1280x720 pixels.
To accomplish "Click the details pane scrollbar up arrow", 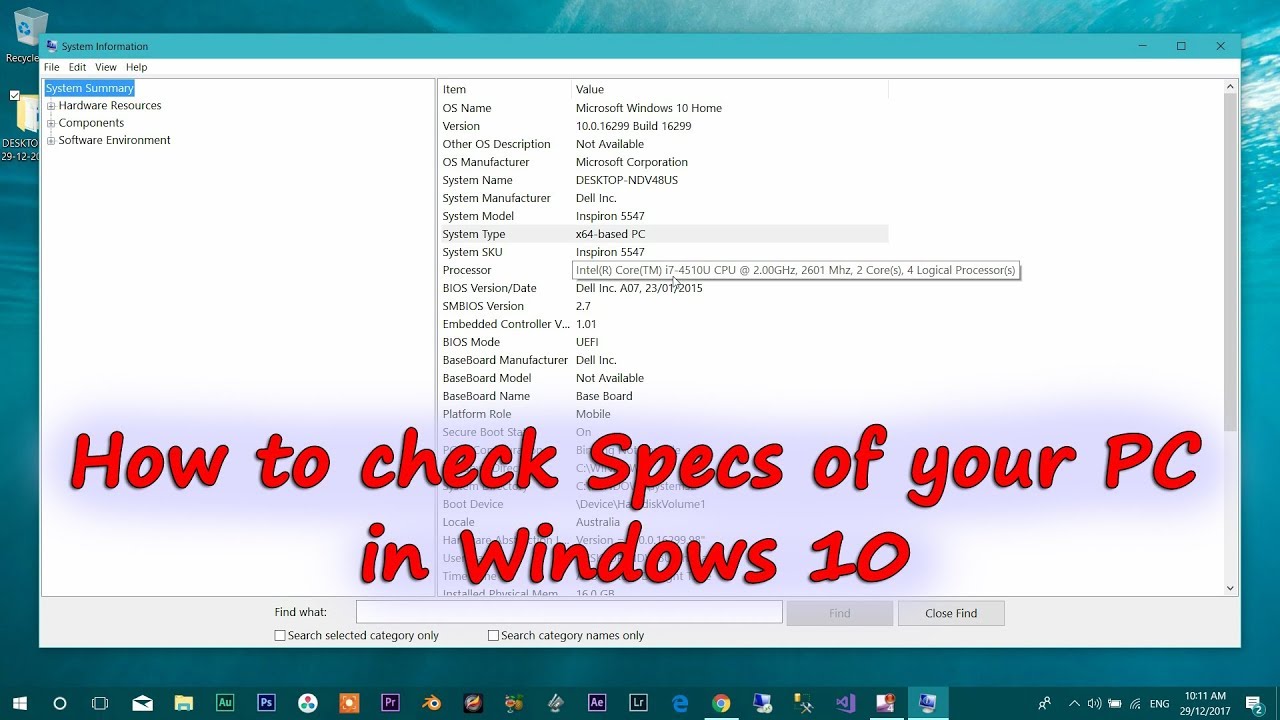I will (1230, 88).
